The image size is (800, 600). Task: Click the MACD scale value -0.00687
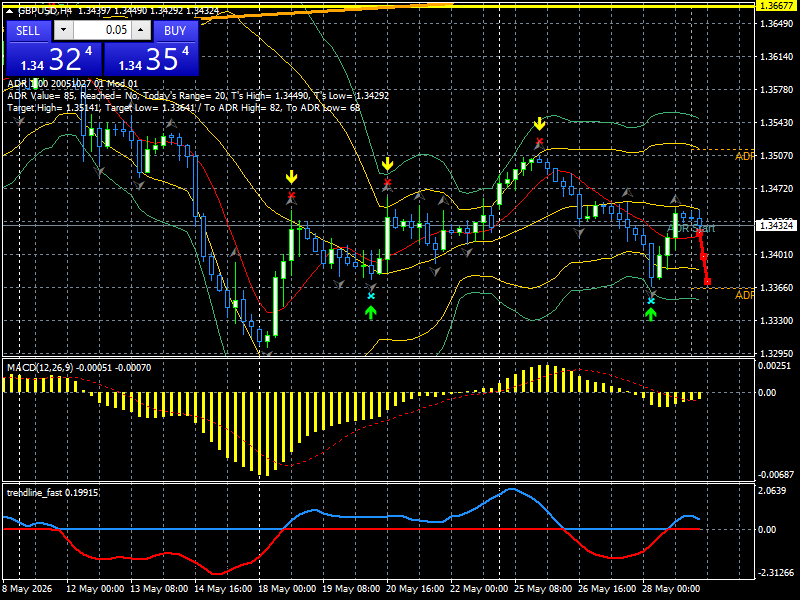tap(776, 474)
